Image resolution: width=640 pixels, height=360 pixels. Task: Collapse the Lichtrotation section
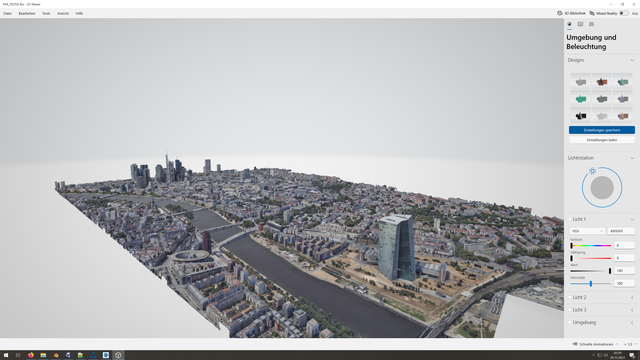point(632,158)
